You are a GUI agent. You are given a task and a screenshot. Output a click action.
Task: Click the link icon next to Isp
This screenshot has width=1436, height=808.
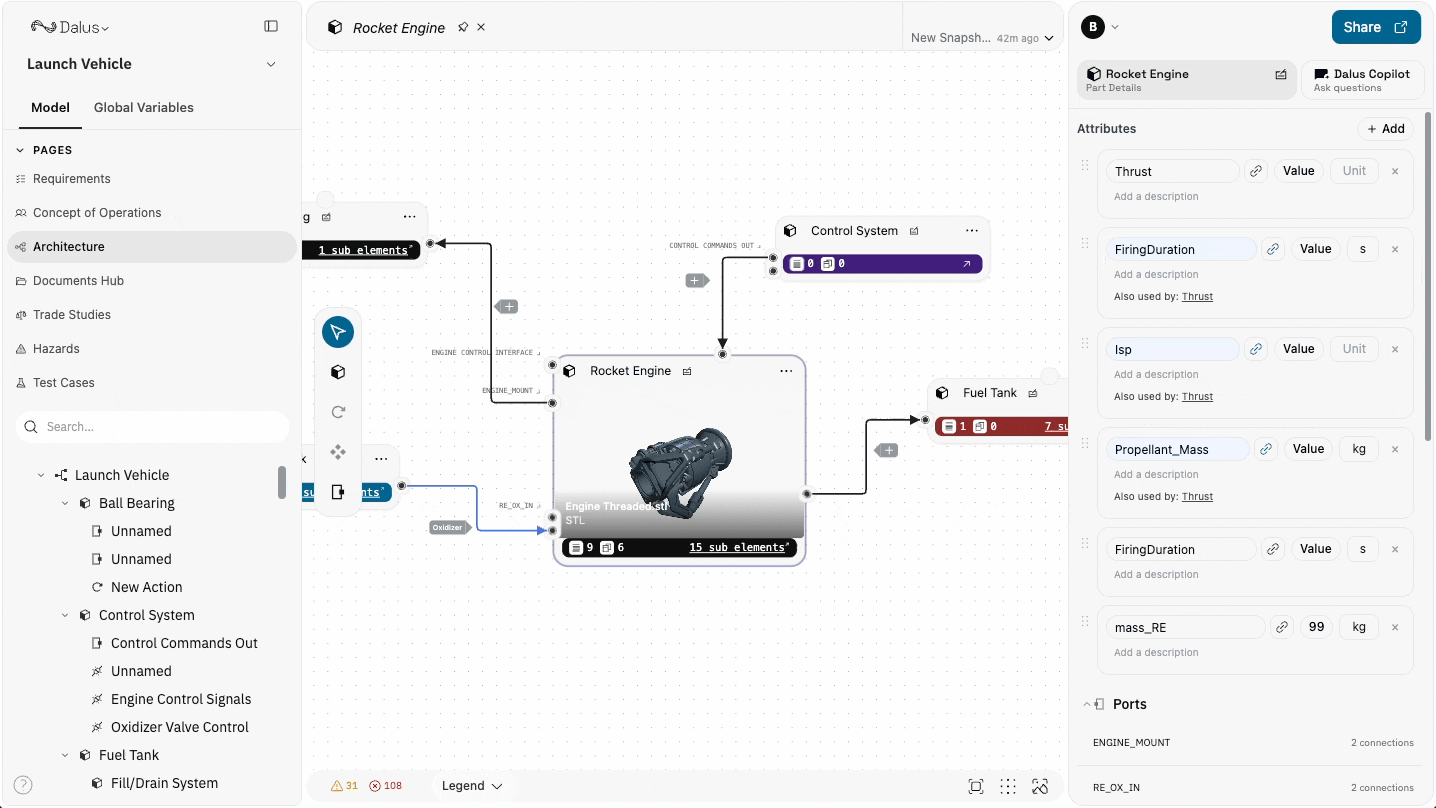coord(1256,349)
